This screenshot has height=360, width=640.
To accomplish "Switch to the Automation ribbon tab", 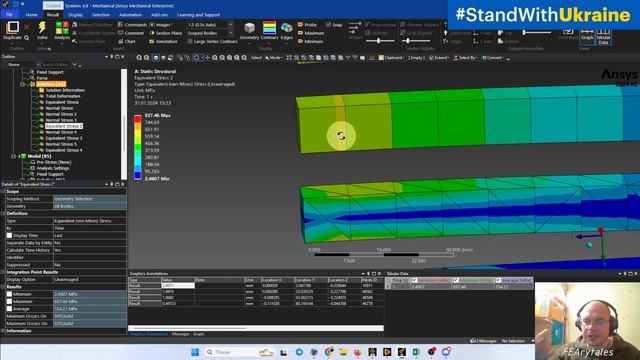I will click(130, 15).
